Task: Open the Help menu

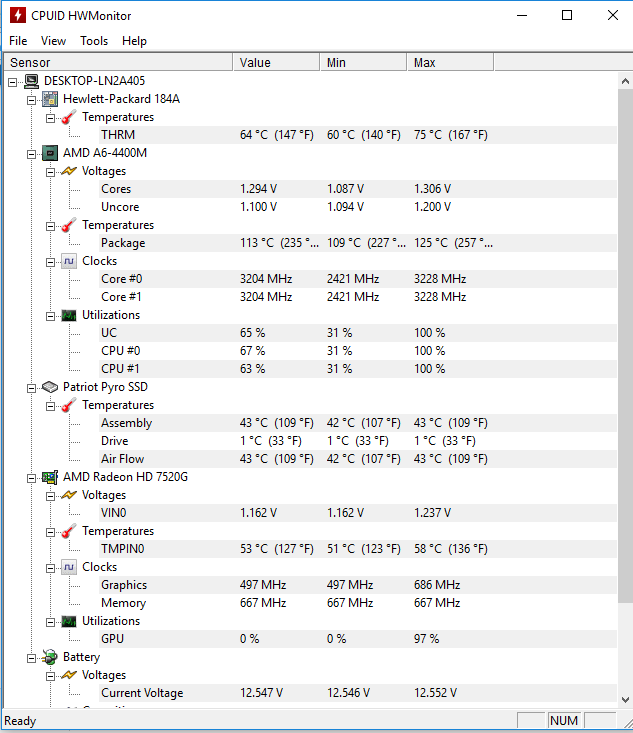Action: (x=134, y=41)
